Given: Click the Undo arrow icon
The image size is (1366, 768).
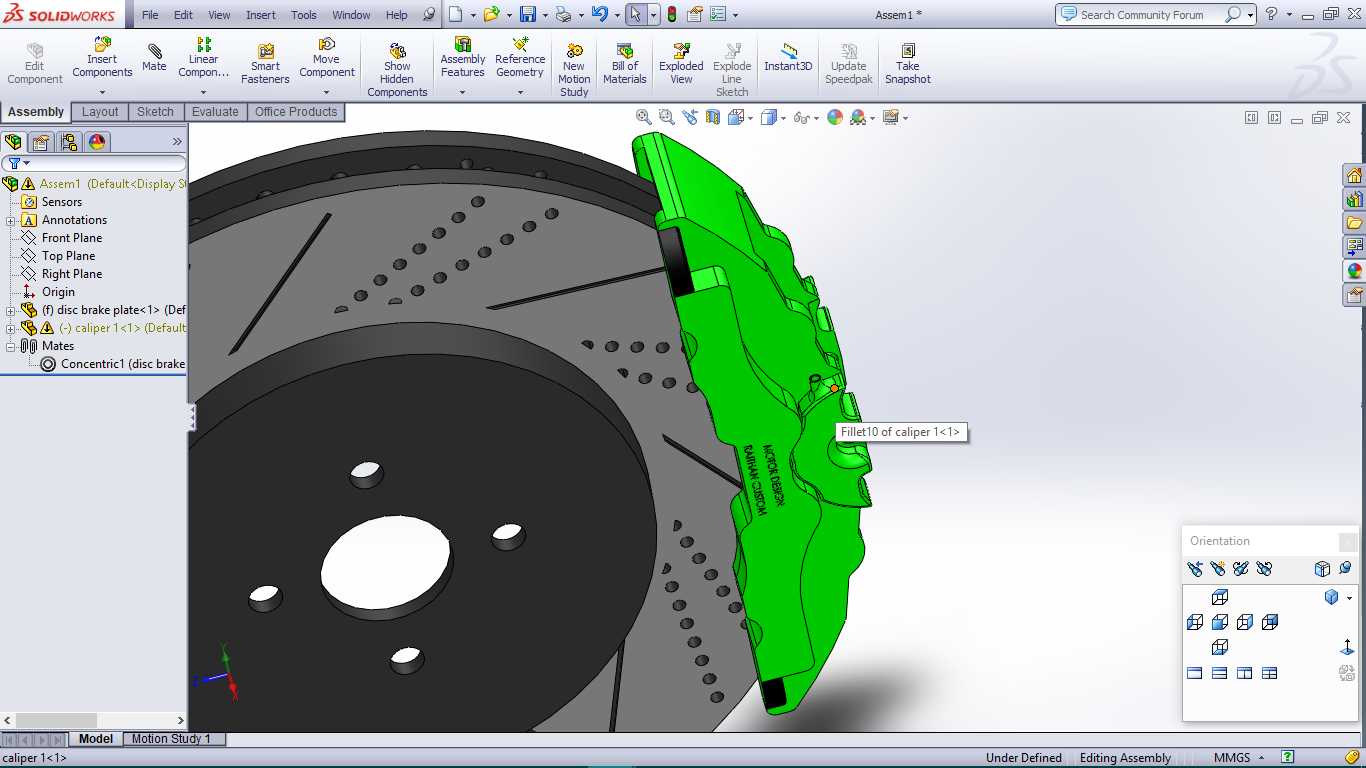Looking at the screenshot, I should tap(599, 14).
